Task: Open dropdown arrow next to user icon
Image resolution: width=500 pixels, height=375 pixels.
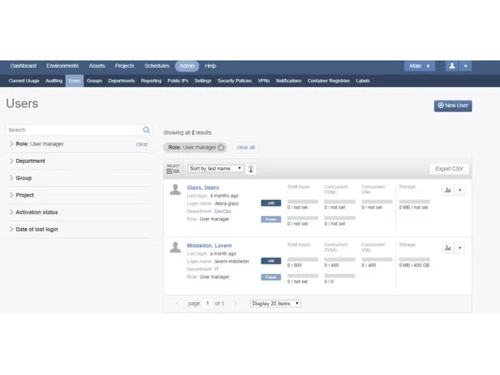Action: [465, 66]
